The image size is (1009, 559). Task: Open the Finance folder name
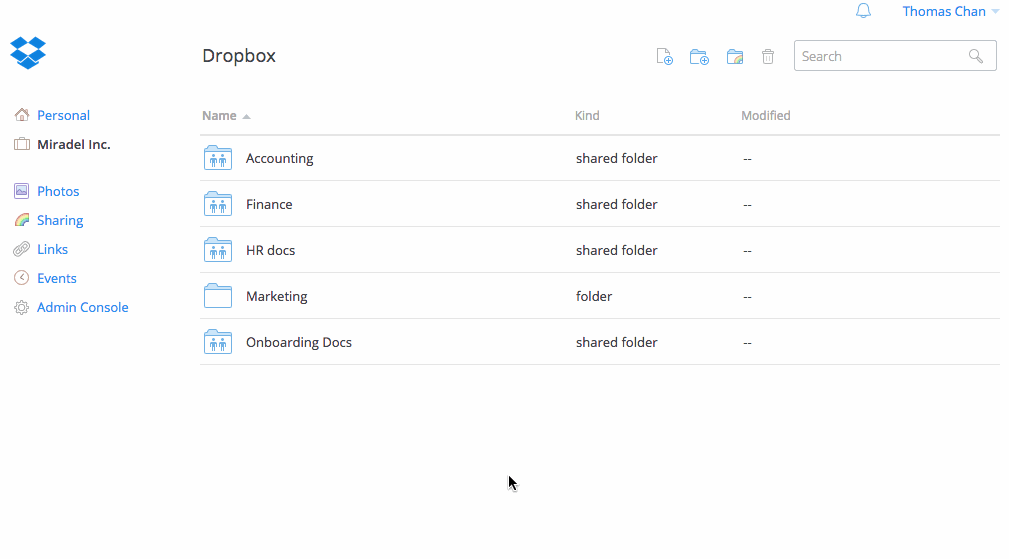pos(269,204)
